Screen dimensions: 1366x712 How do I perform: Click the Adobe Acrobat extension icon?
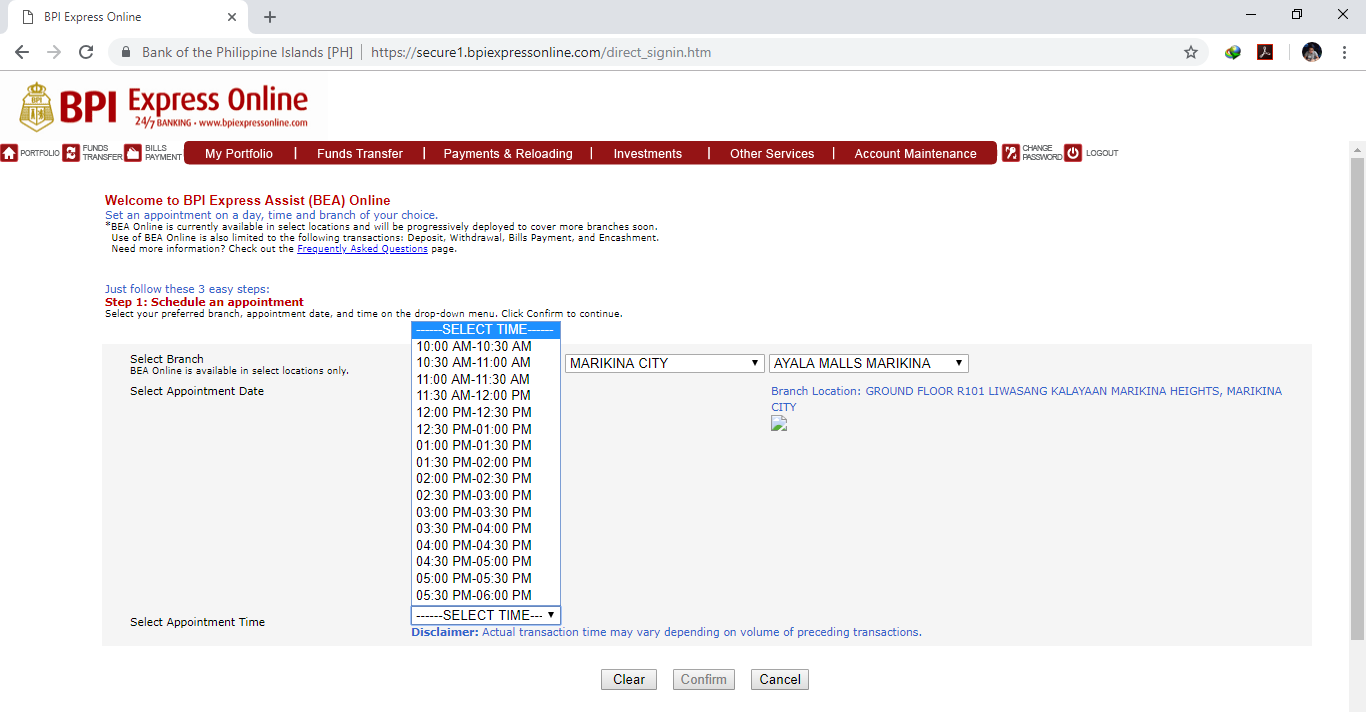(x=1265, y=52)
